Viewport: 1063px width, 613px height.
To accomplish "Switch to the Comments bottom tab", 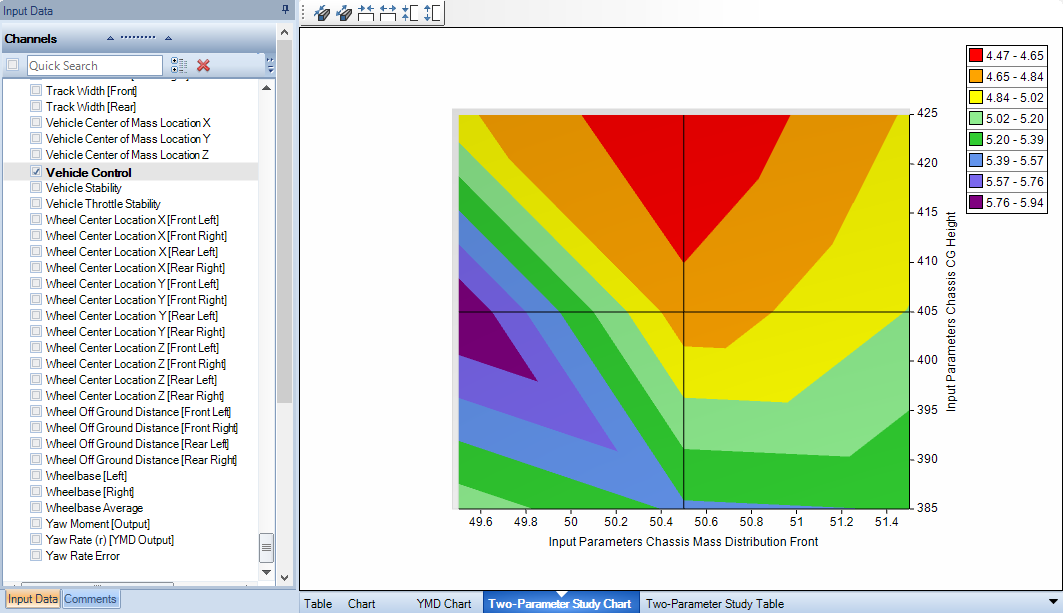I will point(90,599).
